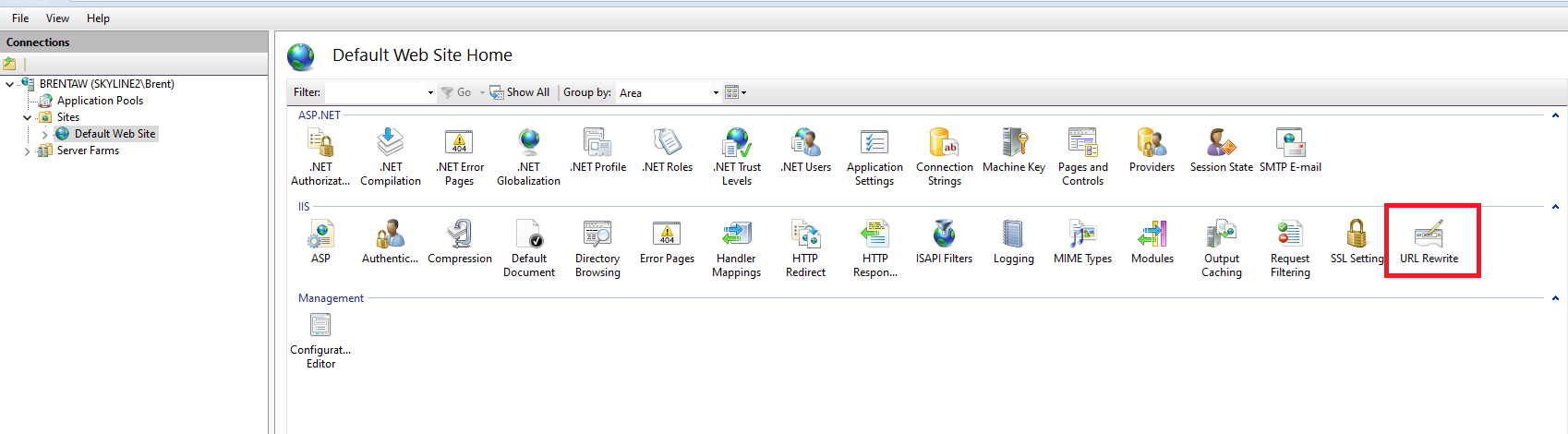
Task: Collapse the ASP.NET group
Action: [x=1555, y=115]
